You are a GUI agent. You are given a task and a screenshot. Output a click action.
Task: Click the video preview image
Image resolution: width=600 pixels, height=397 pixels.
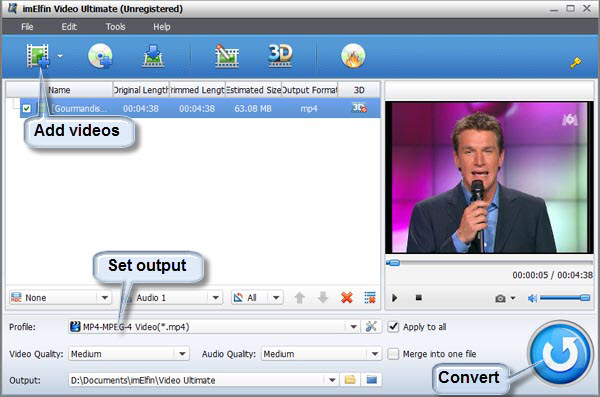[489, 177]
